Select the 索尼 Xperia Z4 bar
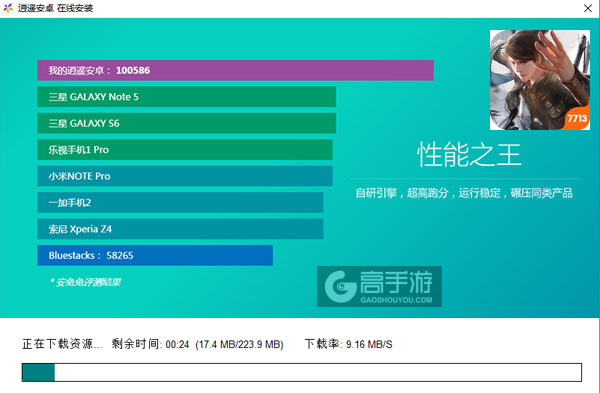 point(180,229)
